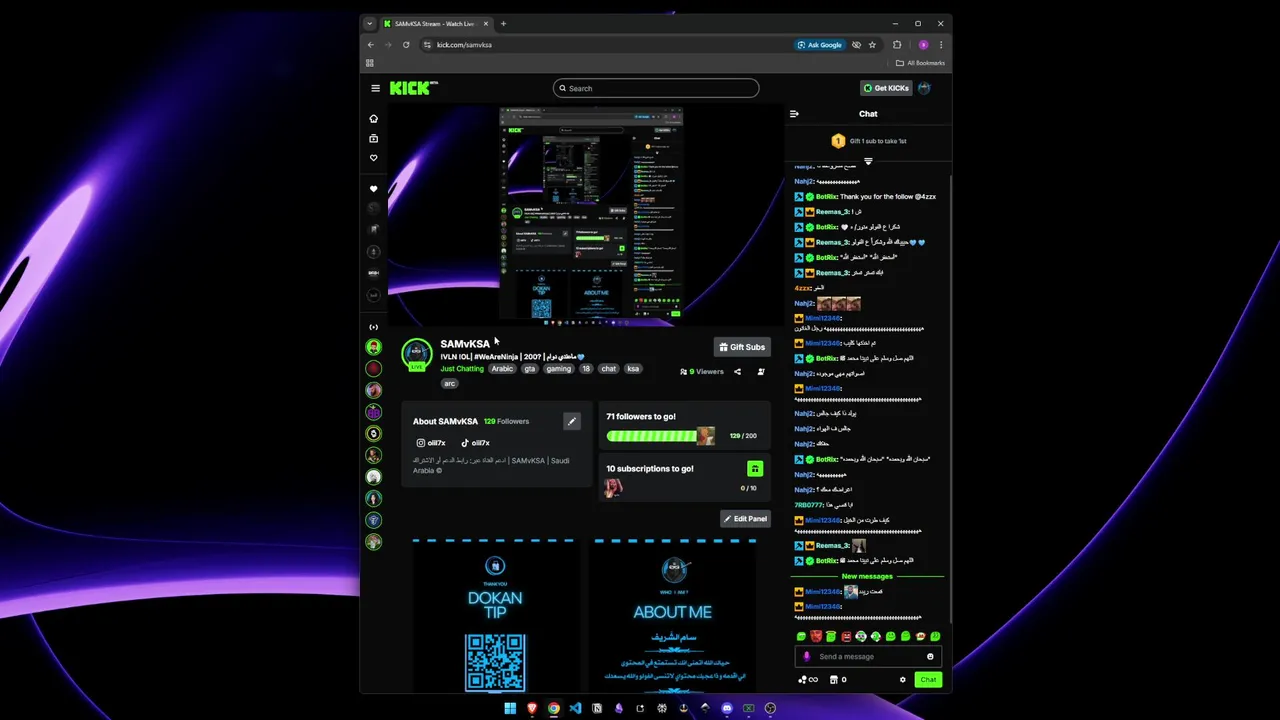Go to Home in Kick sidebar

click(374, 118)
